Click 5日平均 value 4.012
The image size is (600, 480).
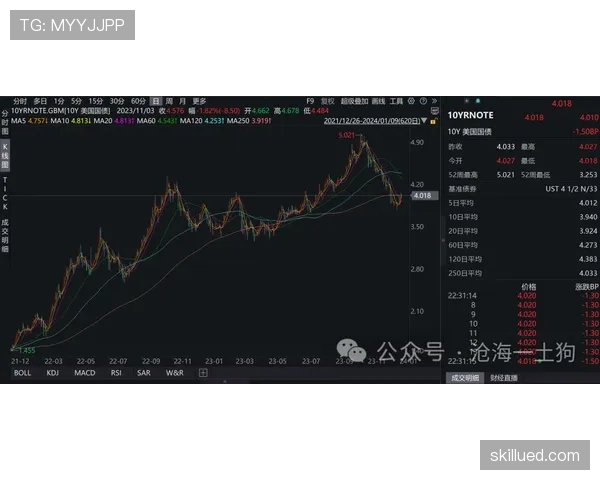click(x=588, y=203)
